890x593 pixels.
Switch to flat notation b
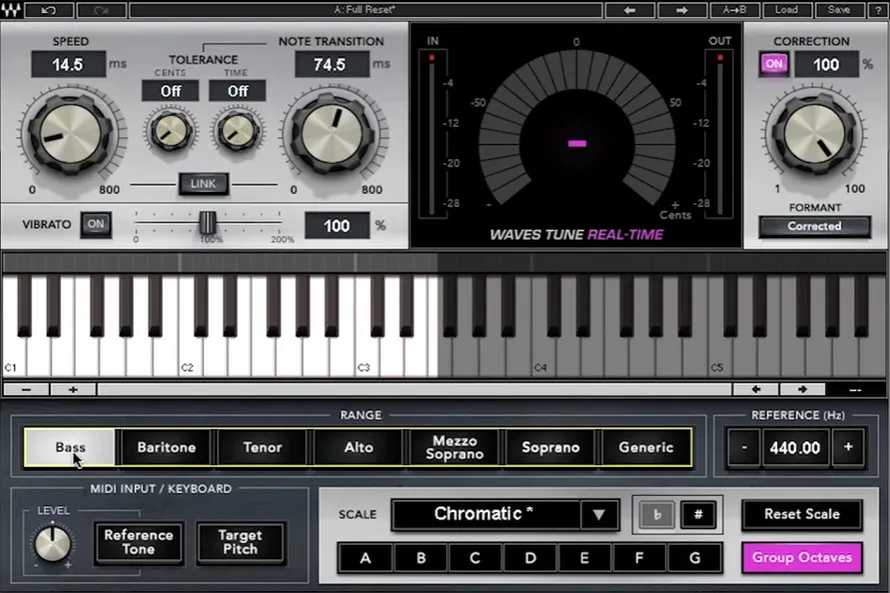(x=657, y=515)
